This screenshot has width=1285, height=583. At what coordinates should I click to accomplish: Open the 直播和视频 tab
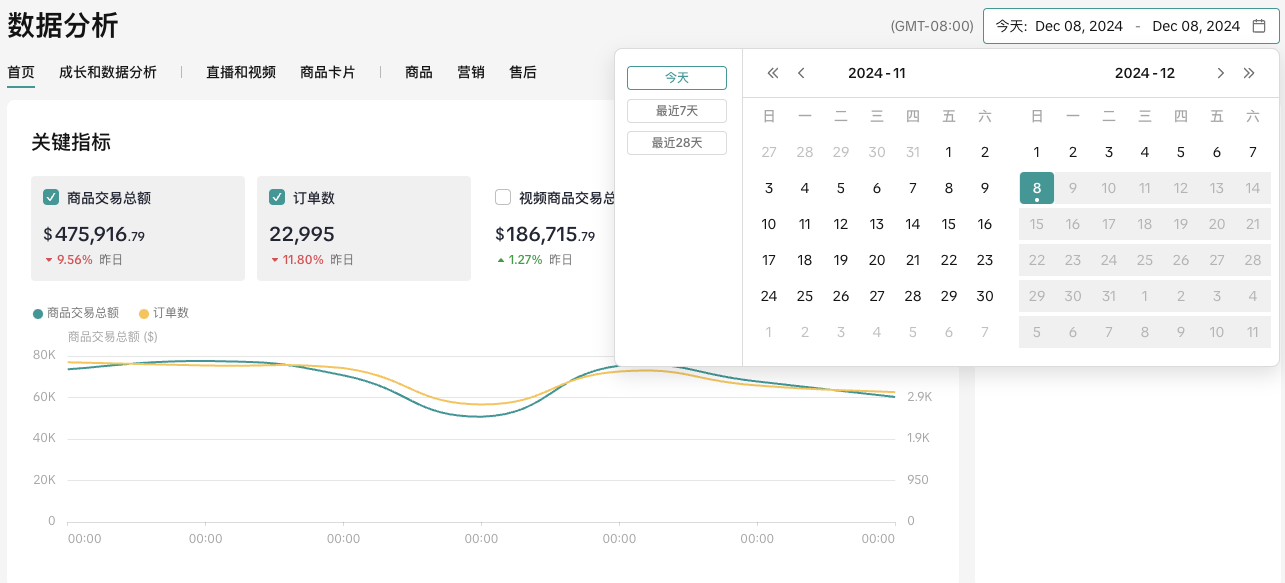coord(241,72)
